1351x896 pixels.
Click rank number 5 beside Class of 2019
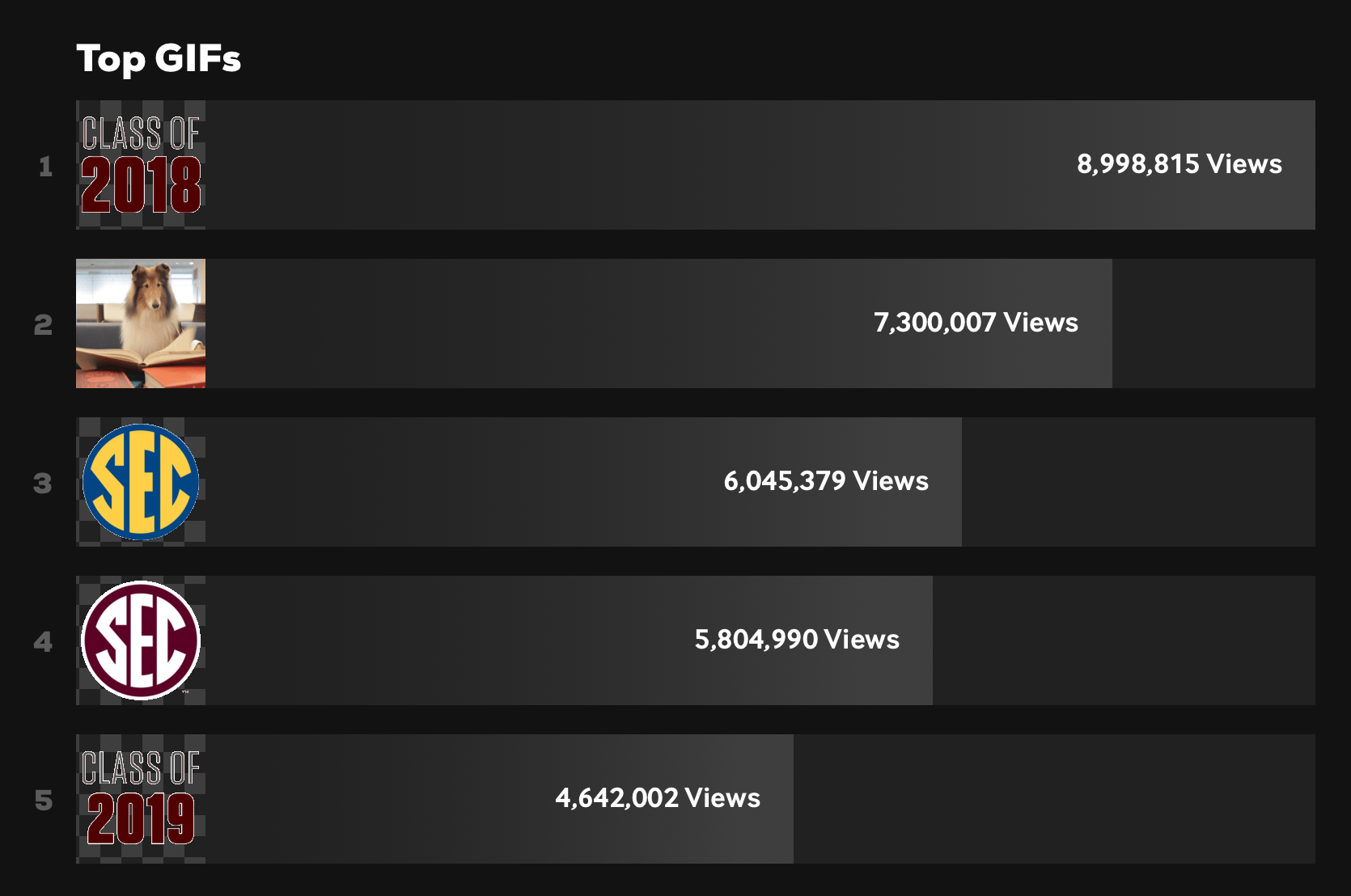pyautogui.click(x=43, y=801)
